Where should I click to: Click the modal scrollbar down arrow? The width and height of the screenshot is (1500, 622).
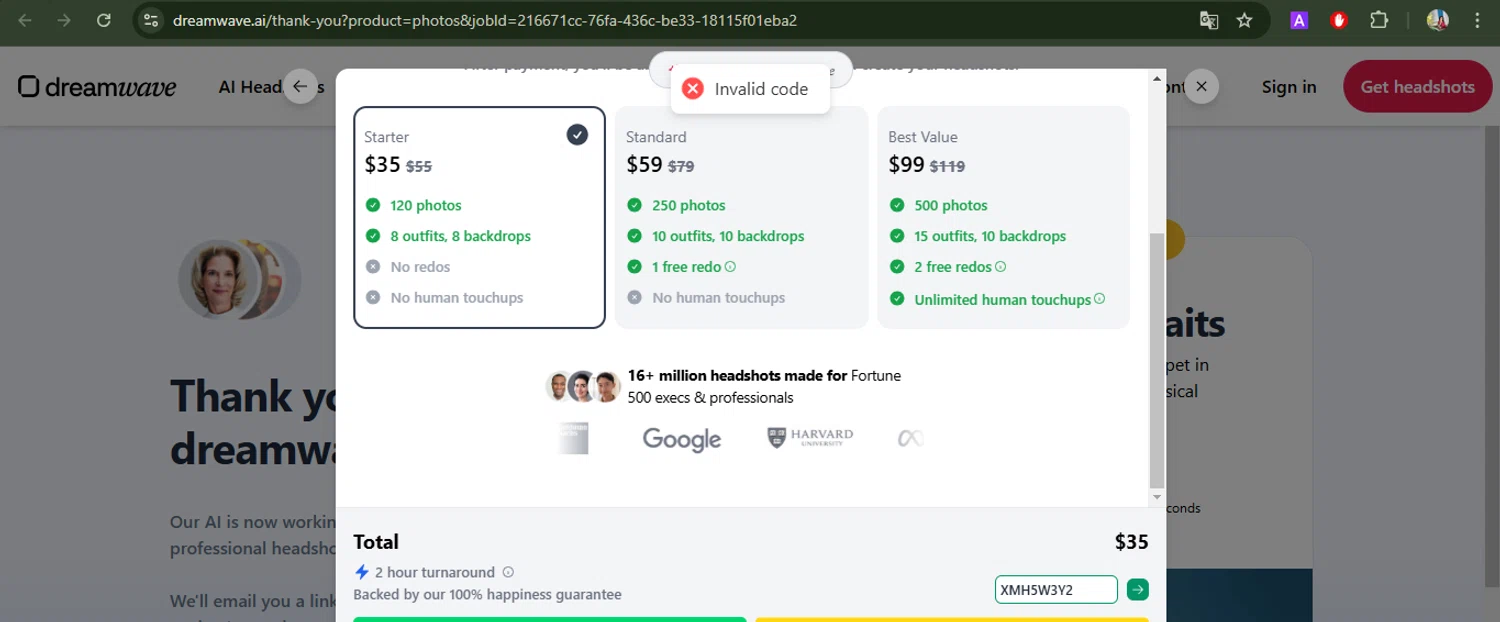click(1157, 497)
